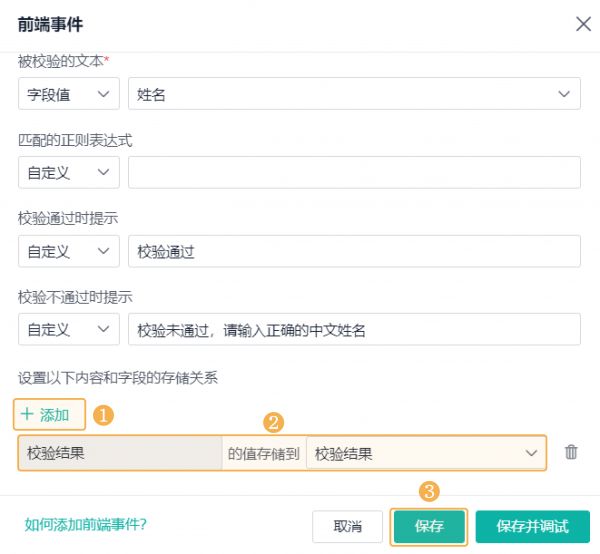
Task: Open the 字段值 type dropdown
Action: (x=68, y=94)
